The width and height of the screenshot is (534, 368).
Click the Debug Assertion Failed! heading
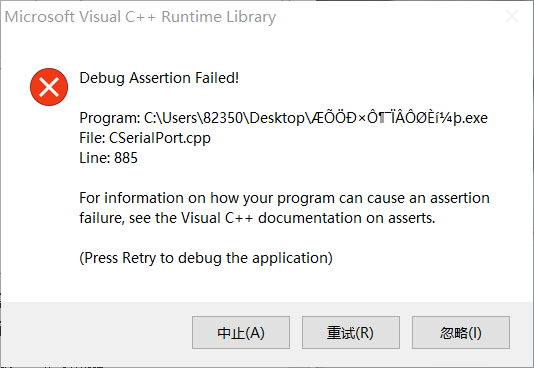tap(159, 78)
